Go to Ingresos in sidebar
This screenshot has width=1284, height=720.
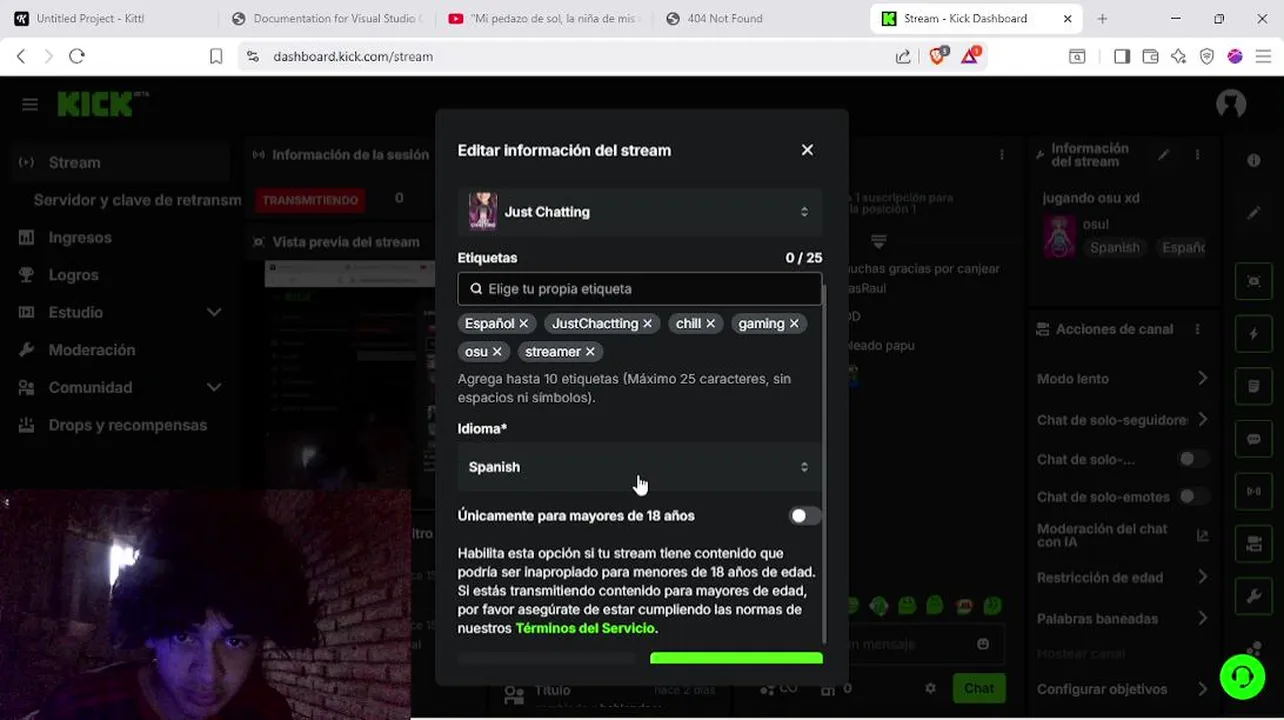[80, 238]
